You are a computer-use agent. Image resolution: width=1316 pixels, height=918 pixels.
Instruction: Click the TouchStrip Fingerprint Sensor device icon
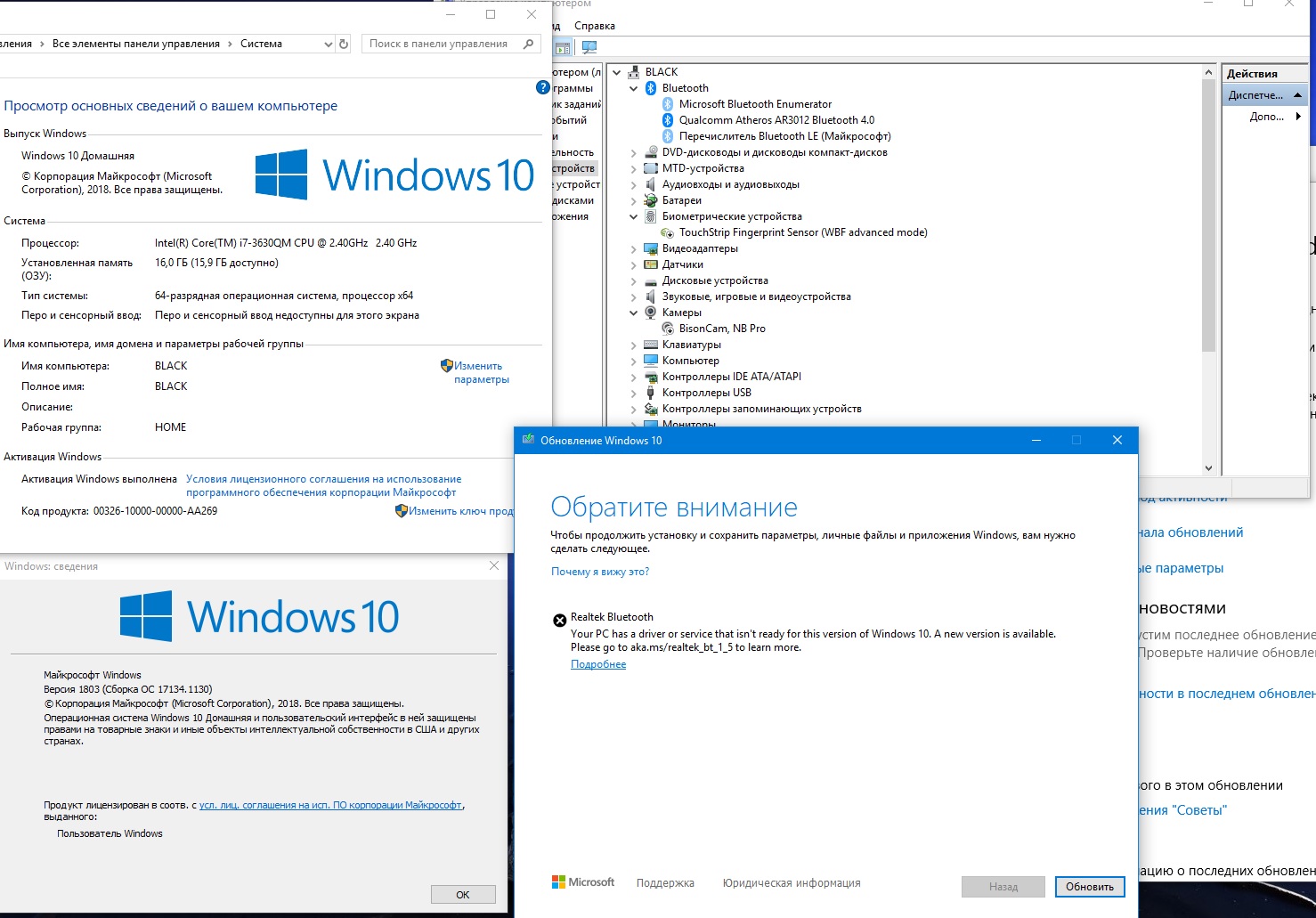tap(668, 232)
